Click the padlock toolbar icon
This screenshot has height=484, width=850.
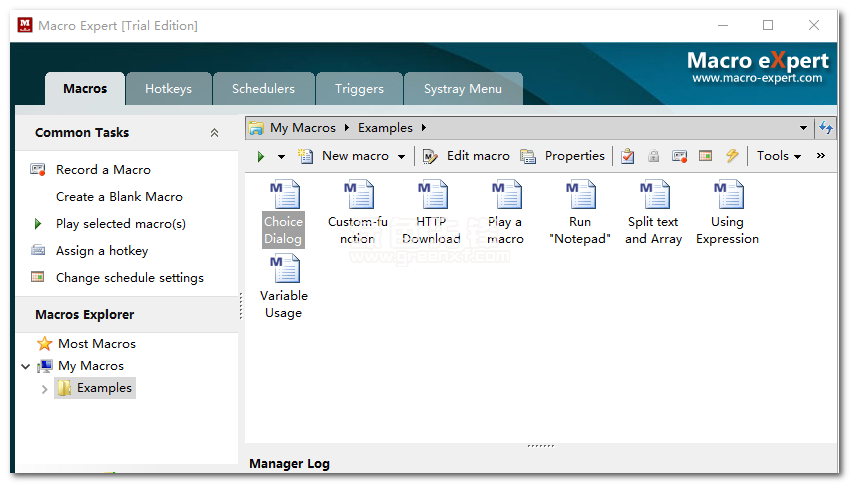coord(654,156)
